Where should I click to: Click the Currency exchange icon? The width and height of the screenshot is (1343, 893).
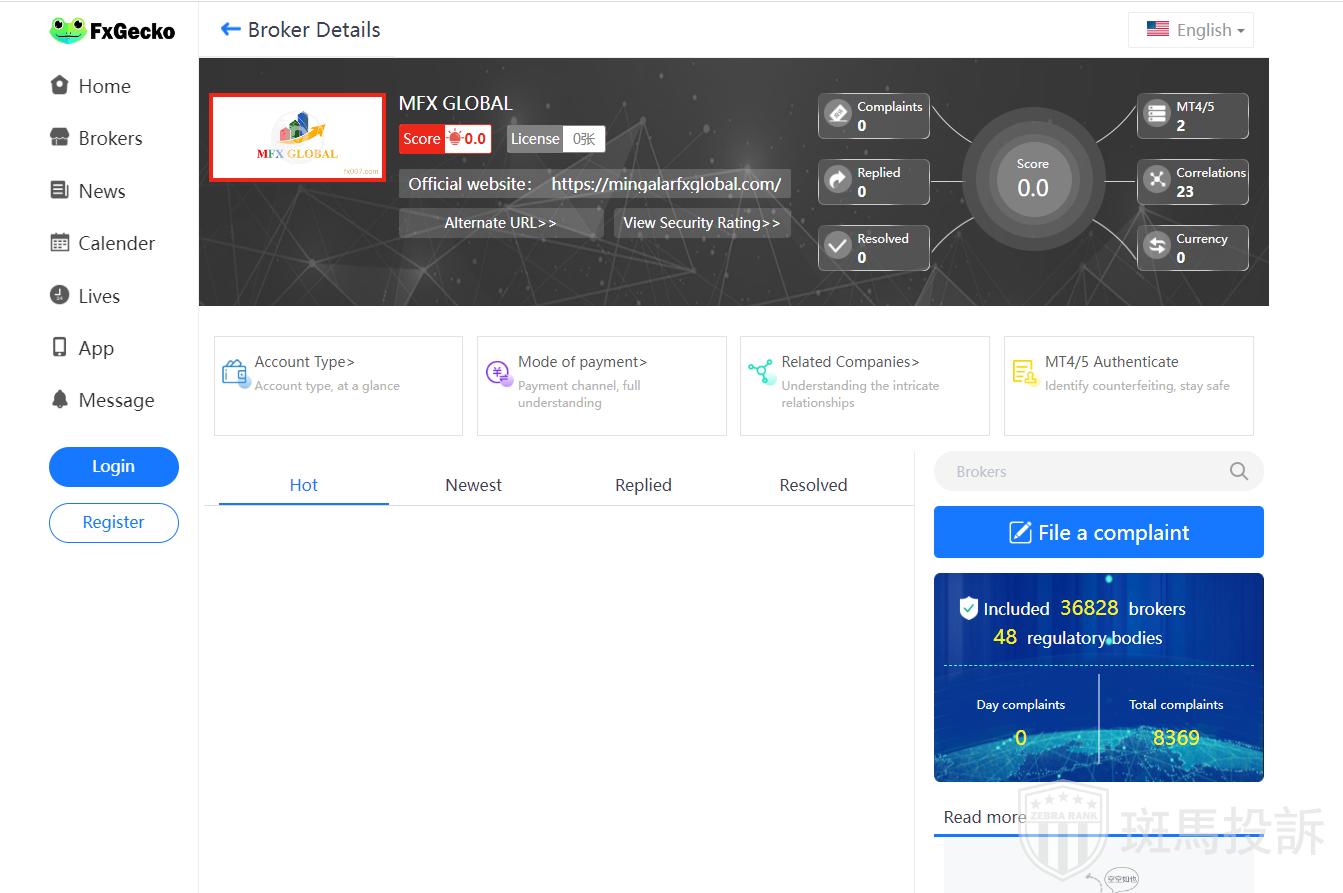coord(1157,247)
